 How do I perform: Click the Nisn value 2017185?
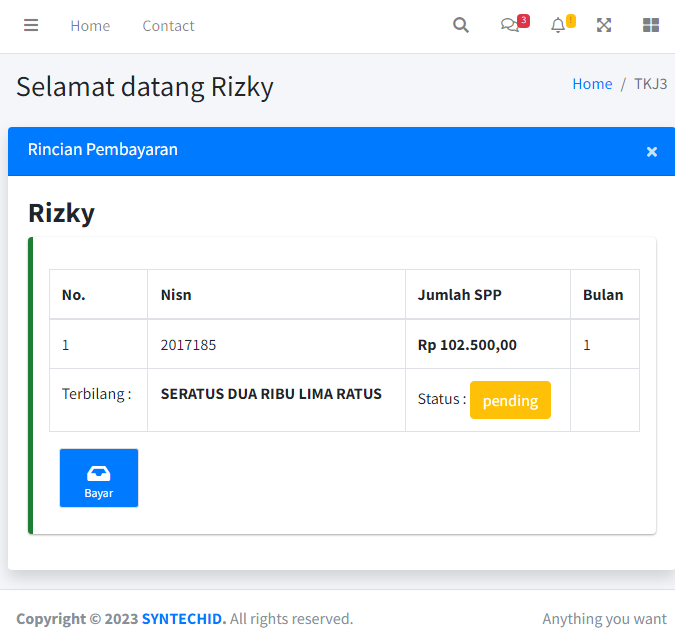click(188, 345)
